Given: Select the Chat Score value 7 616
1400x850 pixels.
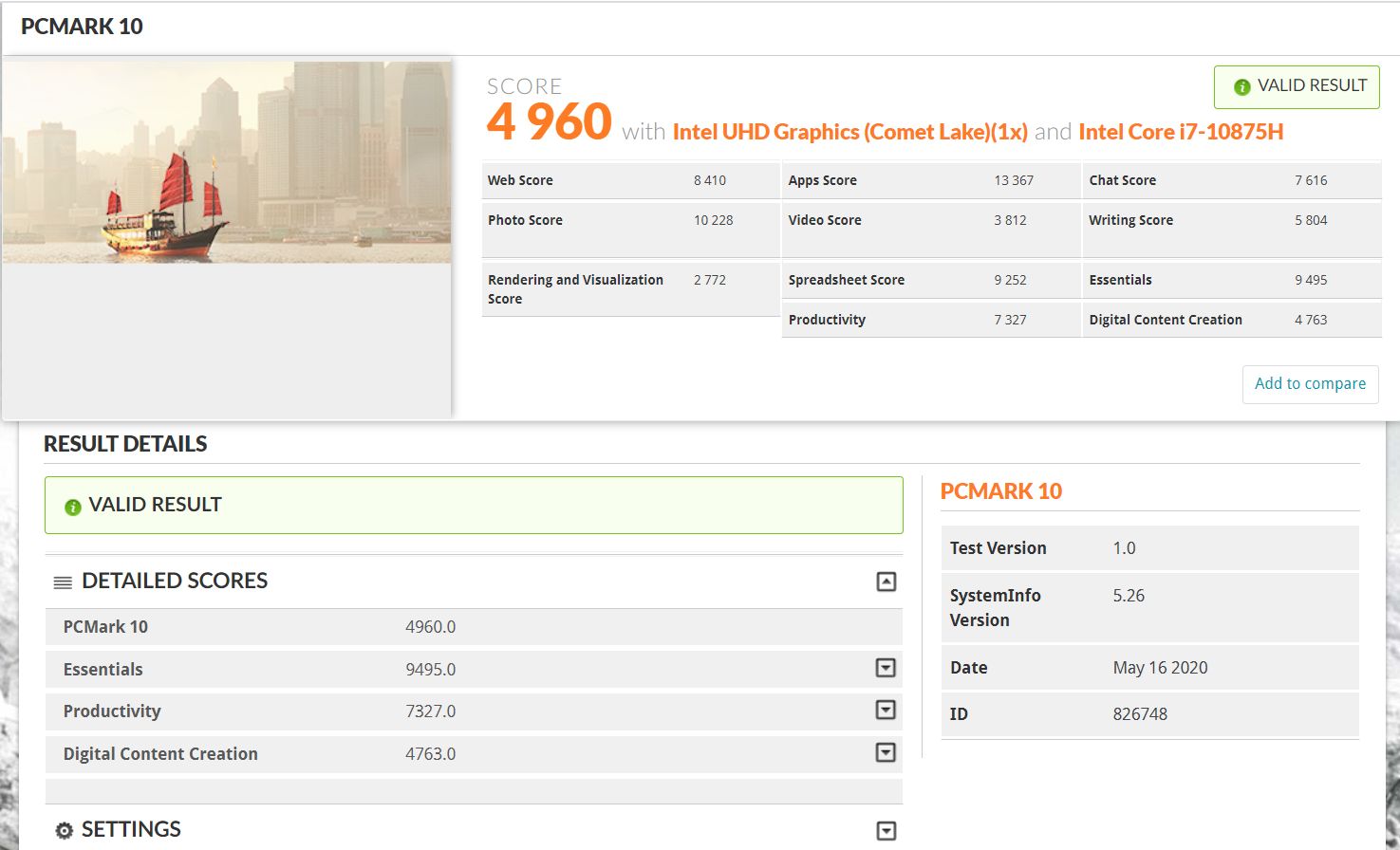Looking at the screenshot, I should click(x=1311, y=180).
